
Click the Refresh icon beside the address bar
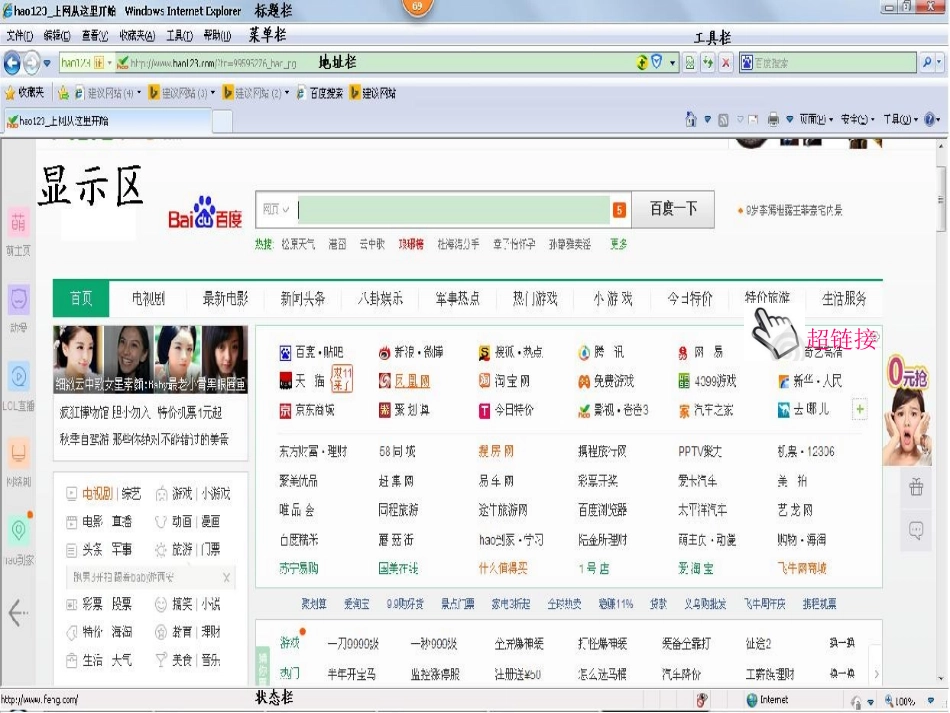[x=708, y=62]
